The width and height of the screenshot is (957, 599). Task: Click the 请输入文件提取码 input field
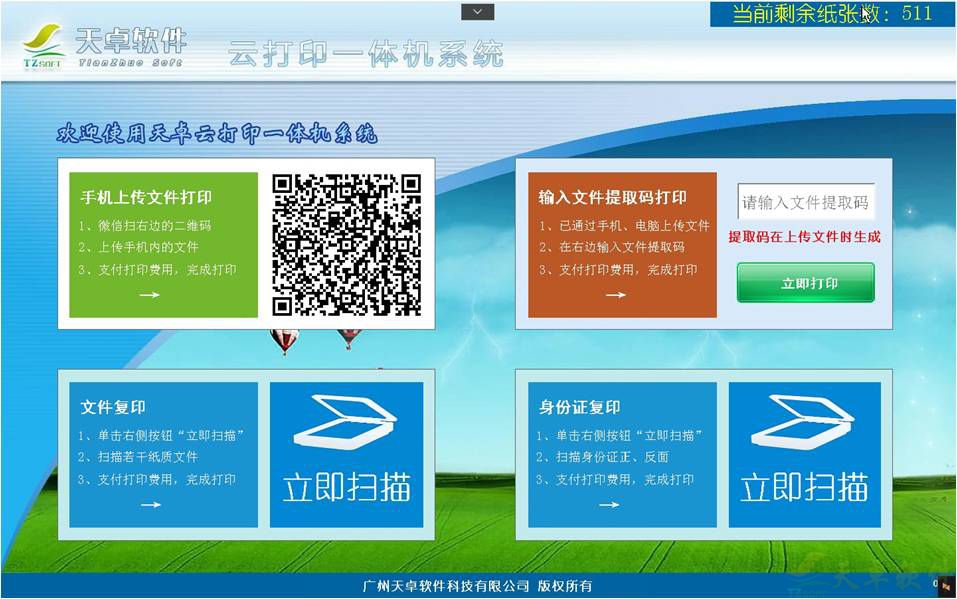coord(805,202)
